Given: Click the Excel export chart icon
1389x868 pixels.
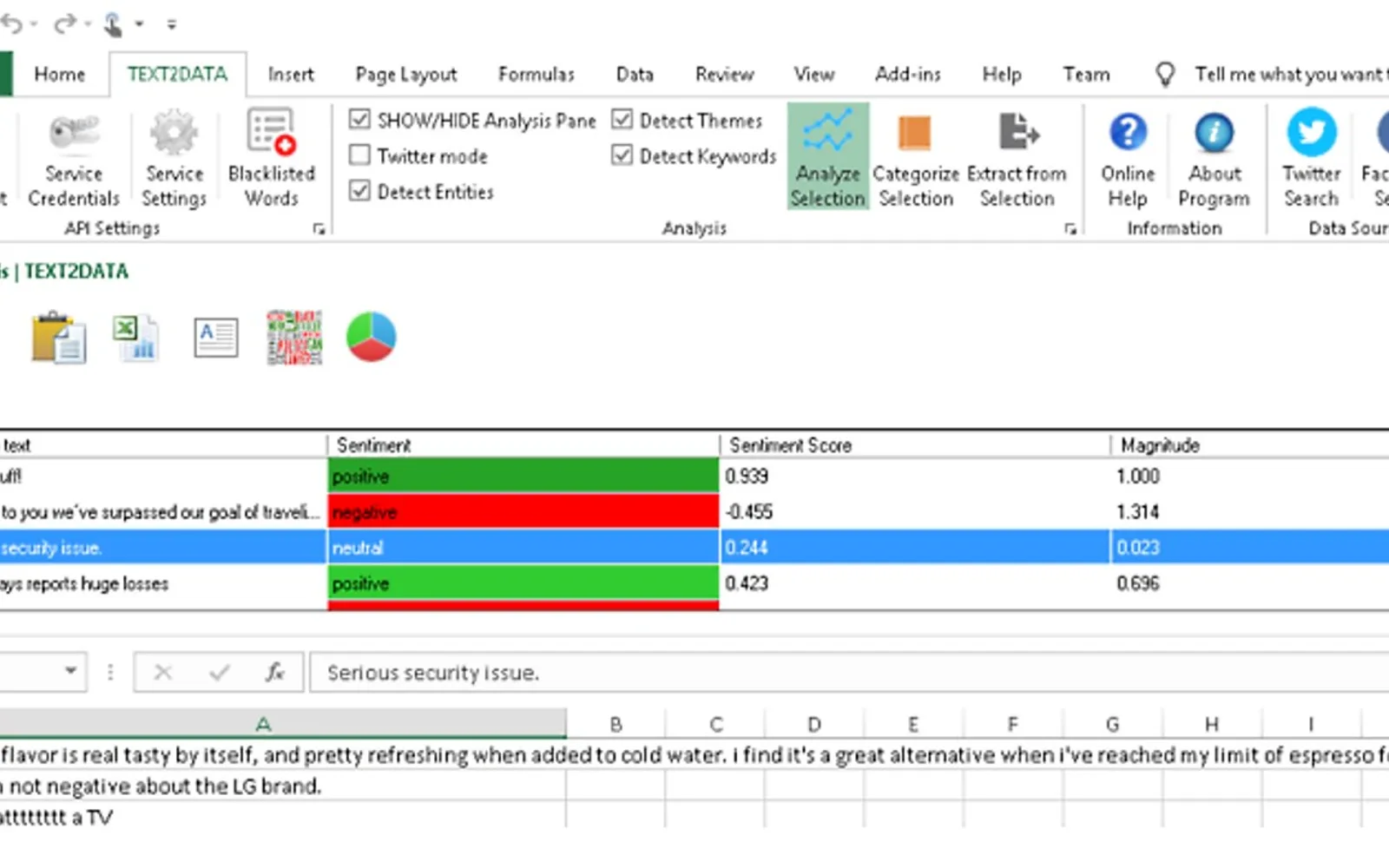Looking at the screenshot, I should 136,337.
